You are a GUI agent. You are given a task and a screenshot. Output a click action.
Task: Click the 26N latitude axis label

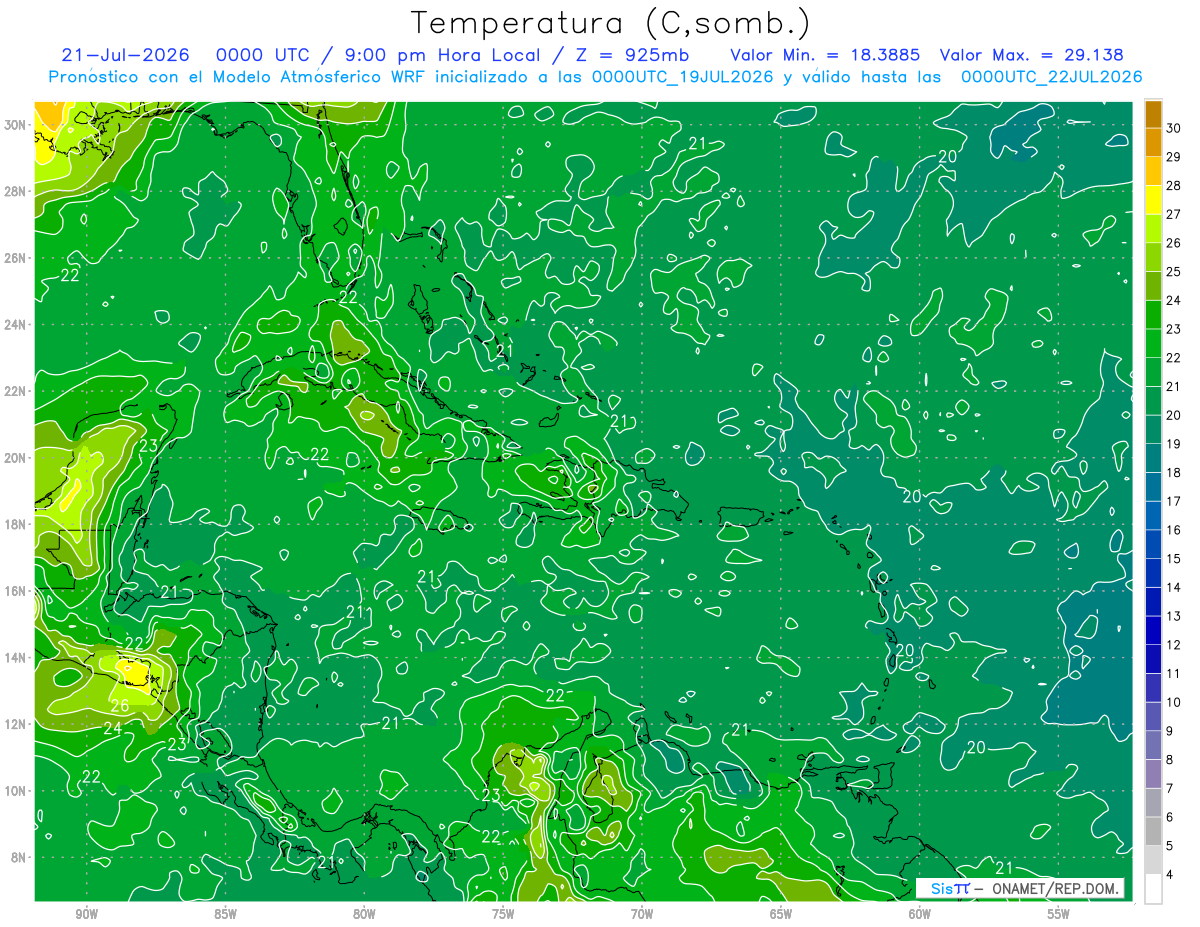click(x=15, y=258)
